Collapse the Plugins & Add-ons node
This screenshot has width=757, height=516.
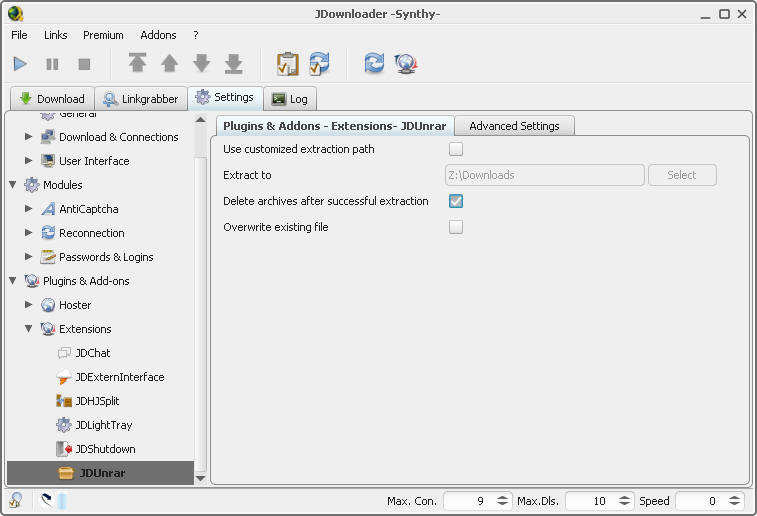(13, 280)
